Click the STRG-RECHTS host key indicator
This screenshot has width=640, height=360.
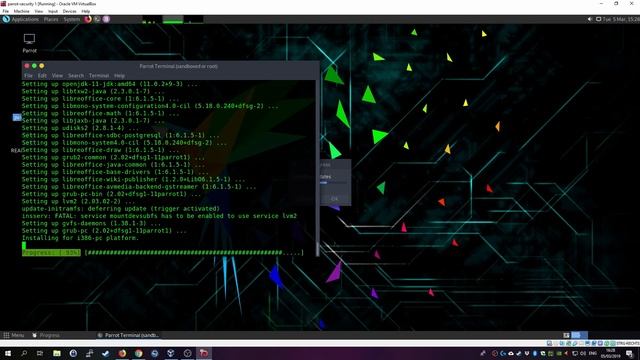click(x=629, y=343)
